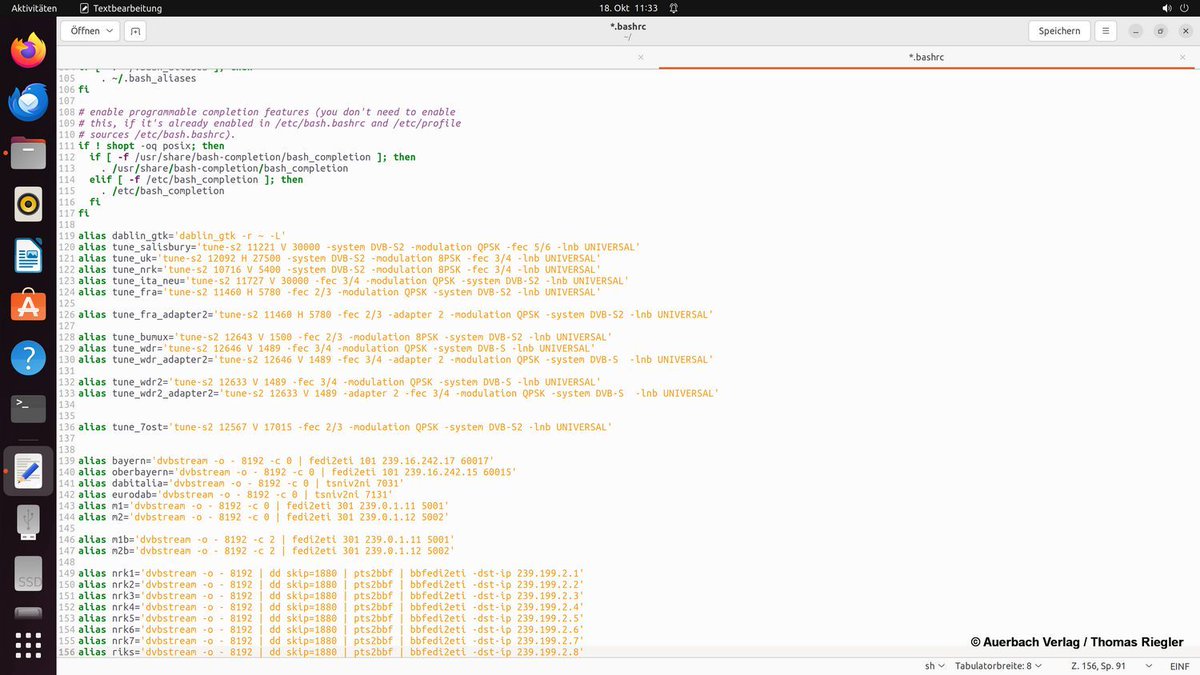Click the alias tune_7ost line
Image resolution: width=1200 pixels, height=675 pixels.
click(x=345, y=427)
